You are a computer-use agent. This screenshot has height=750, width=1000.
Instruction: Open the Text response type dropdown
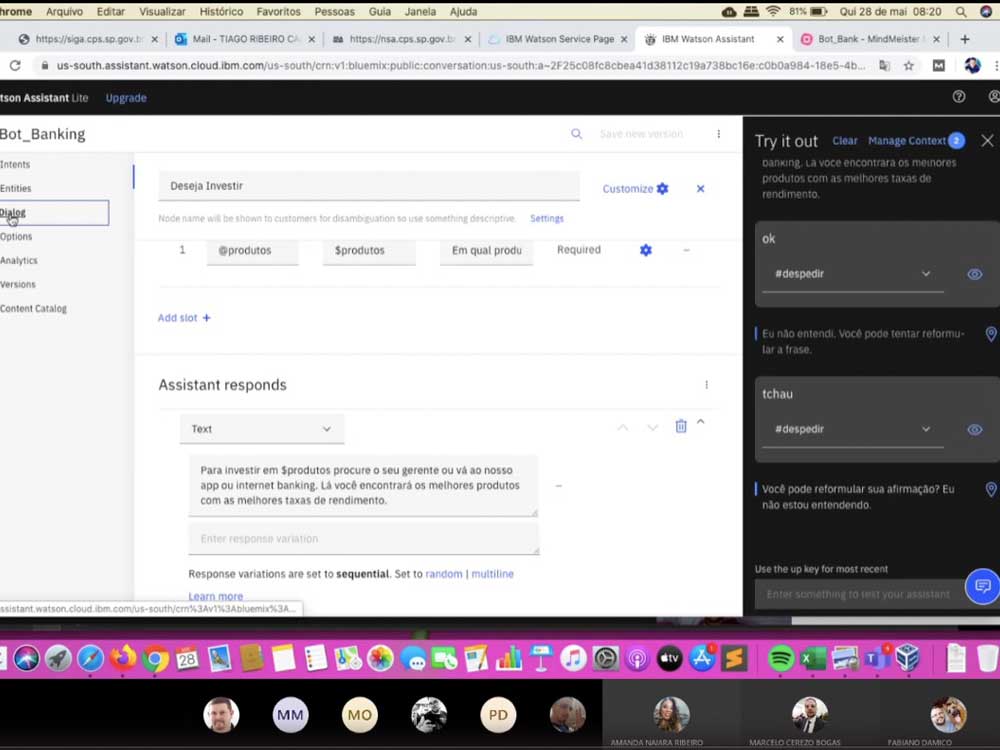pos(261,429)
